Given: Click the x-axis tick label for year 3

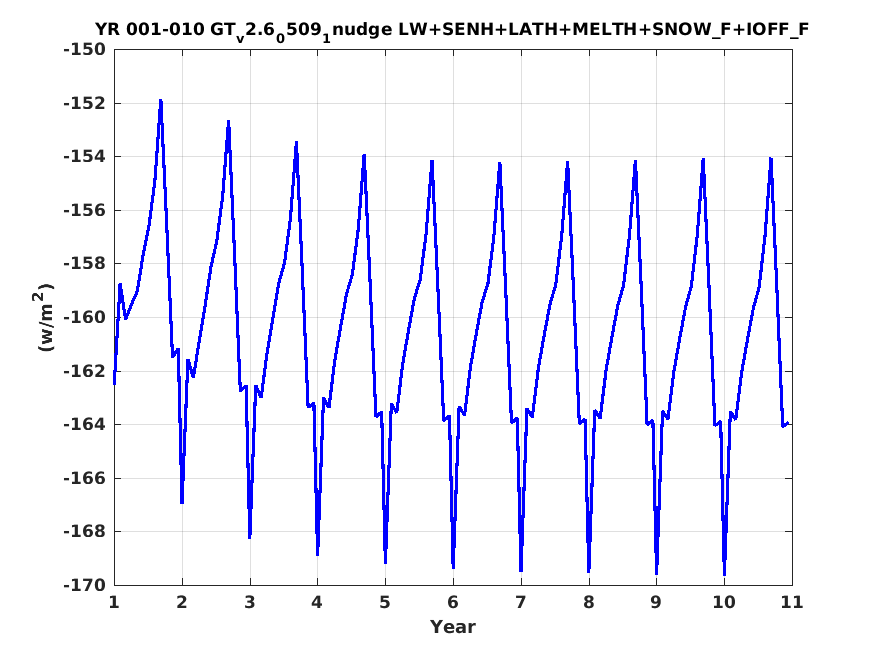Looking at the screenshot, I should click(x=250, y=602).
